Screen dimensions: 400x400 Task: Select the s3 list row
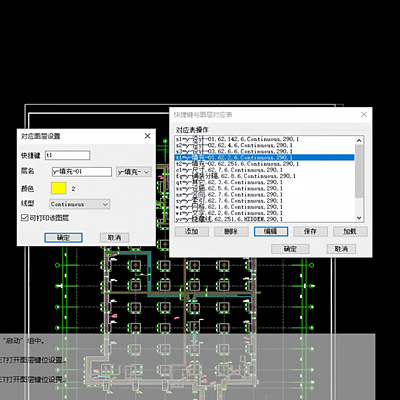[x=265, y=151]
